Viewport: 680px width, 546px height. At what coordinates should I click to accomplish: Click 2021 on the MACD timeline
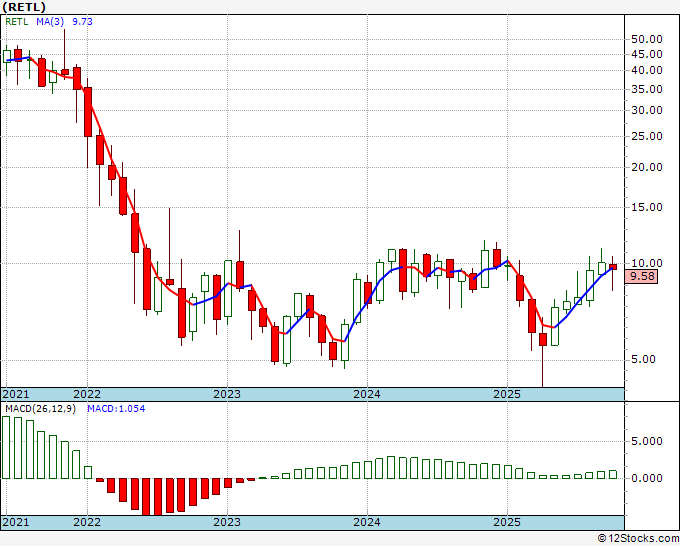point(16,522)
